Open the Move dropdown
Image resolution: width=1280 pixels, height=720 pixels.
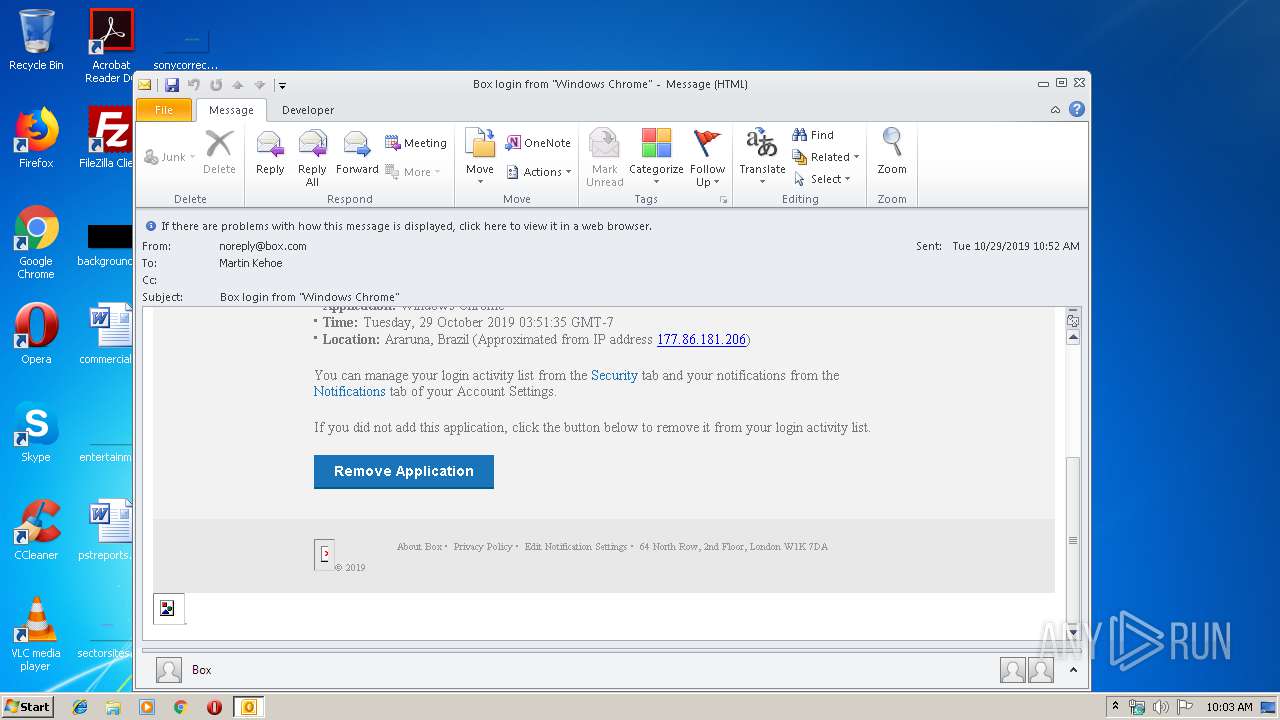tap(480, 158)
